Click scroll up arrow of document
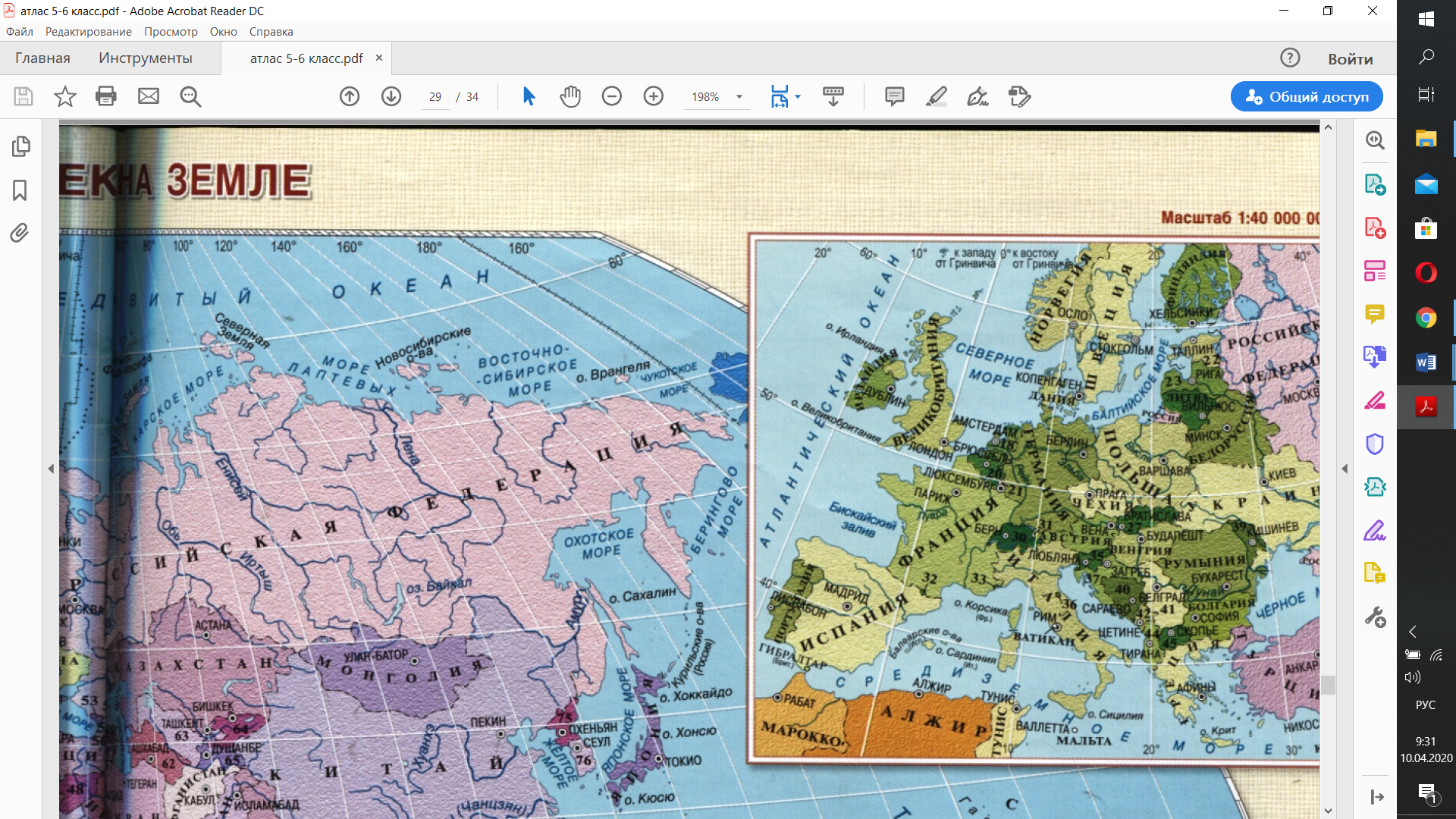 coord(1328,127)
